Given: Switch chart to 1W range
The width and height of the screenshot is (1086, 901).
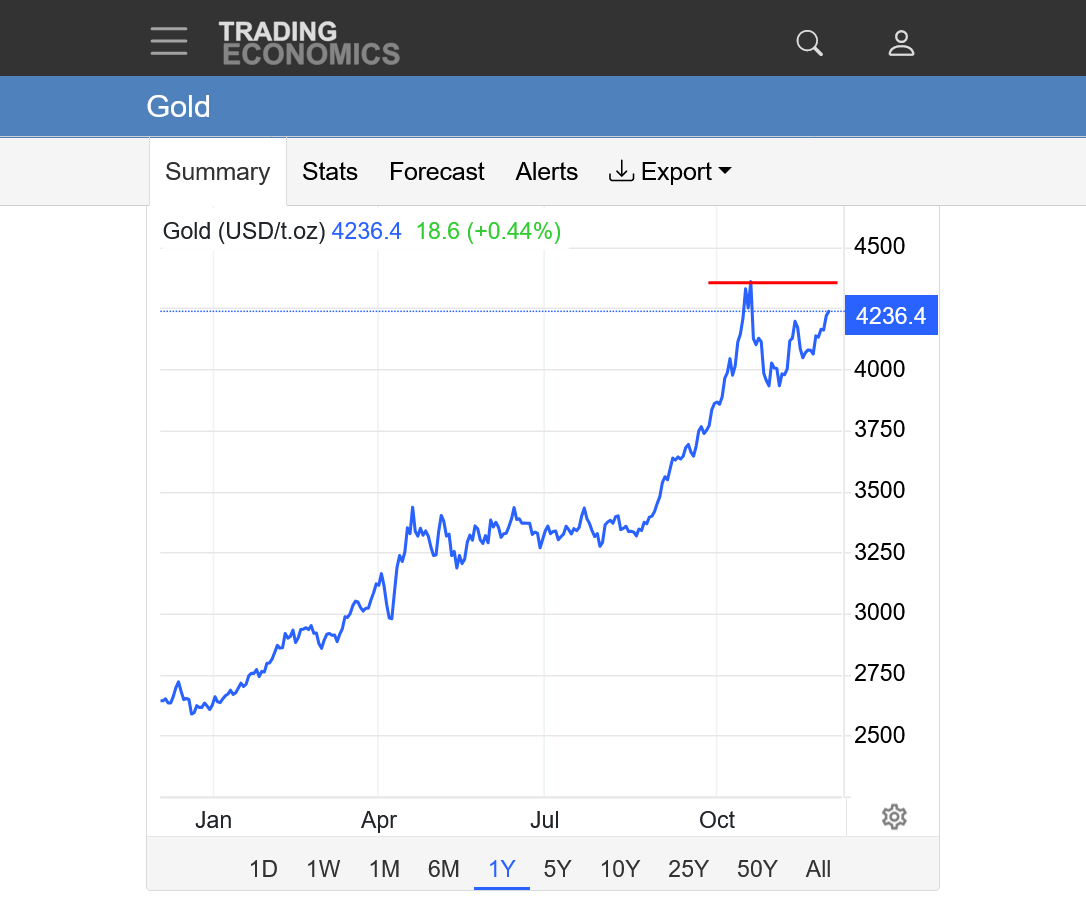Looking at the screenshot, I should coord(323,869).
